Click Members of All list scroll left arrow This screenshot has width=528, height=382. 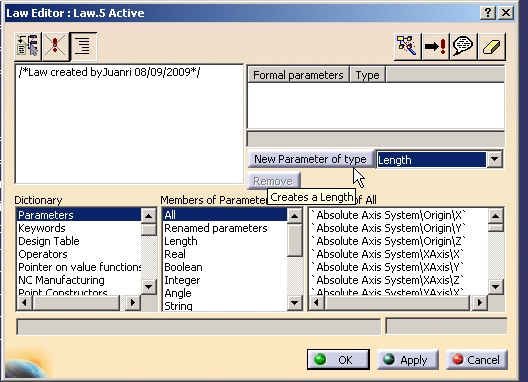click(317, 303)
